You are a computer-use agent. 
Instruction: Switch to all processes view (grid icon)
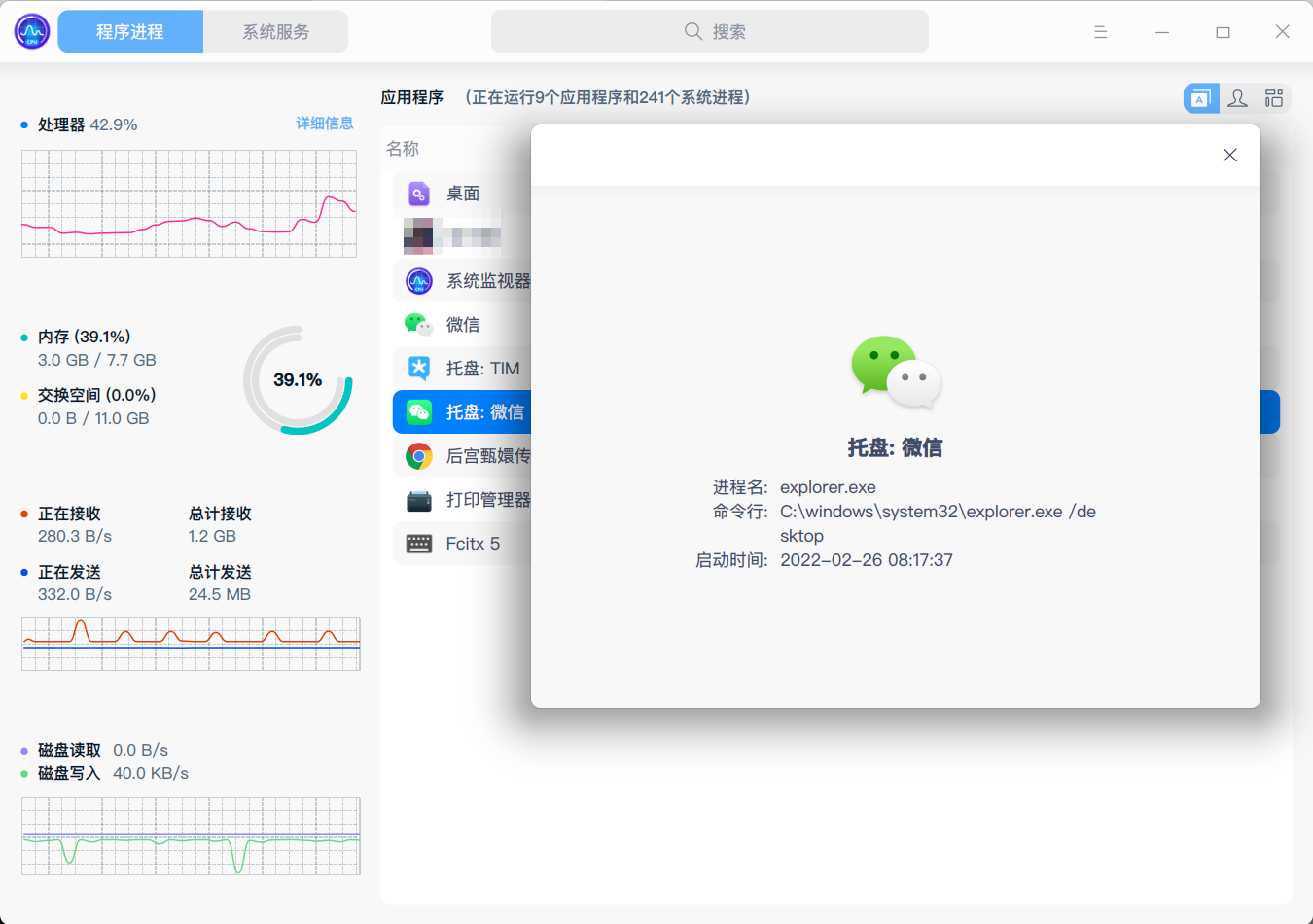pos(1273,97)
